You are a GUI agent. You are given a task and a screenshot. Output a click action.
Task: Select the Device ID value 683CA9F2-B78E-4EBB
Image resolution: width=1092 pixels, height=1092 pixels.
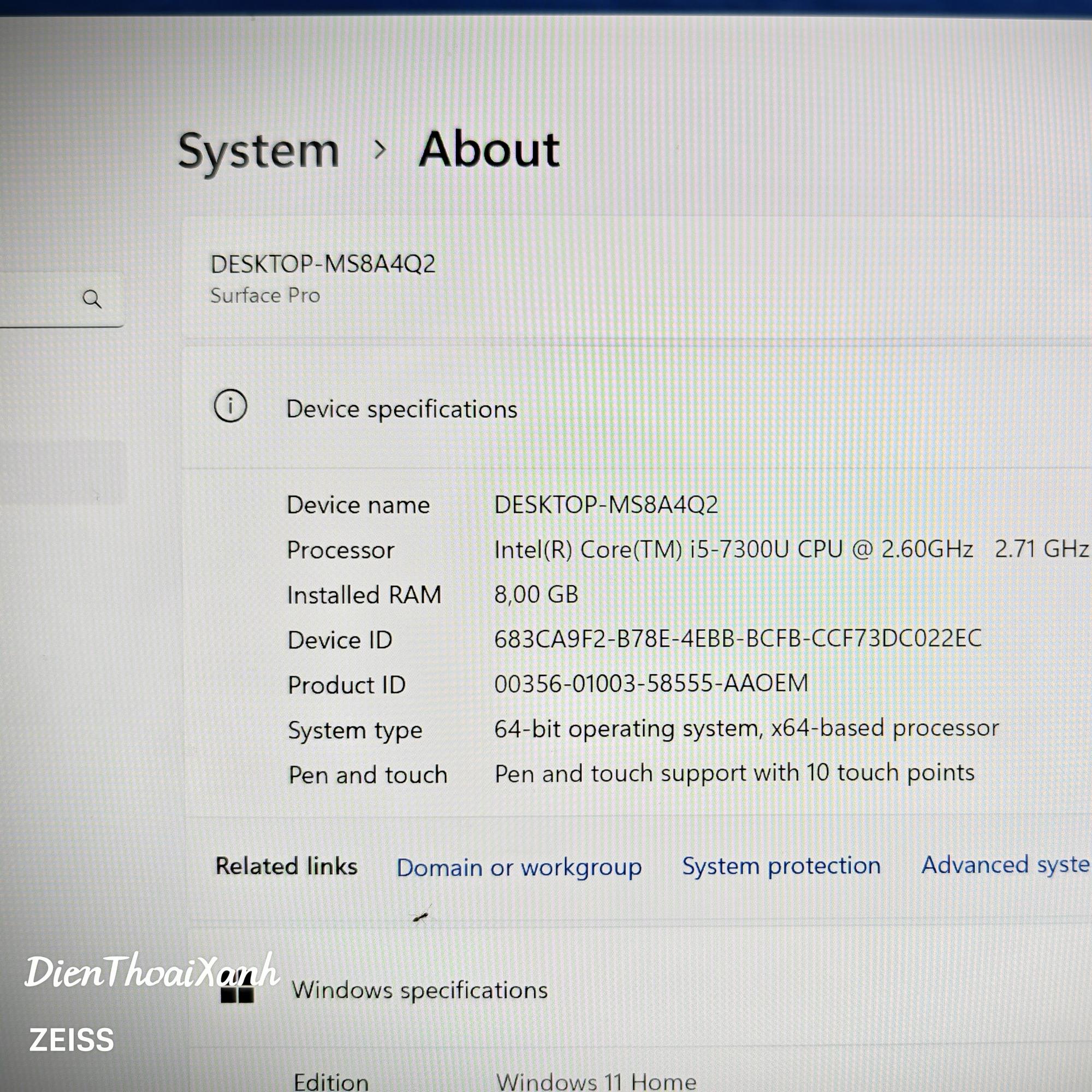pos(738,639)
